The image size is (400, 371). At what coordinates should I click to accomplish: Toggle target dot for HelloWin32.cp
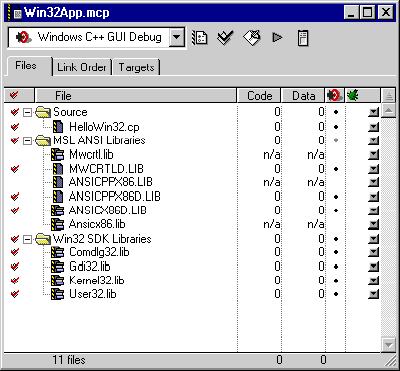336,127
